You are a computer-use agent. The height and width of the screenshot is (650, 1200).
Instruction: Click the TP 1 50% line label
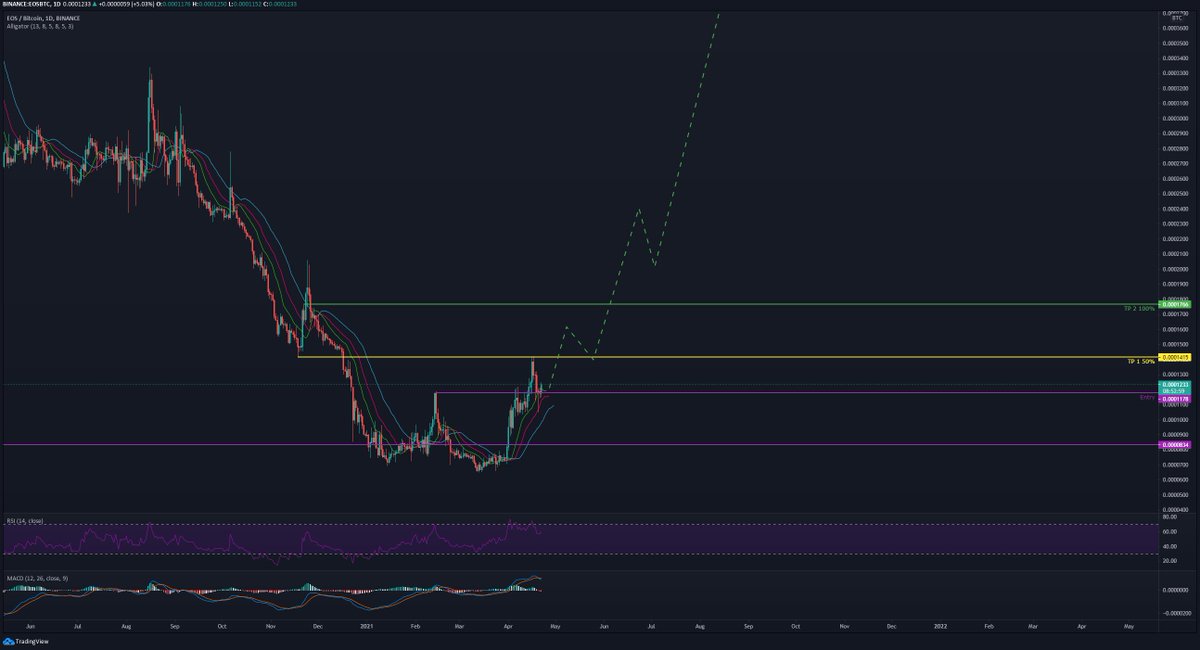click(x=1141, y=361)
